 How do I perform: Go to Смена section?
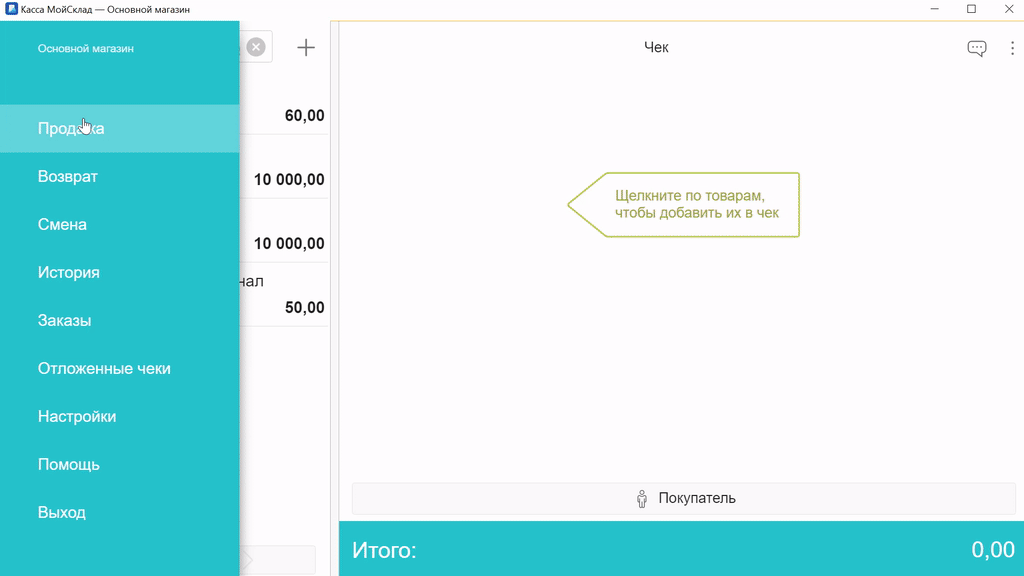(x=62, y=224)
